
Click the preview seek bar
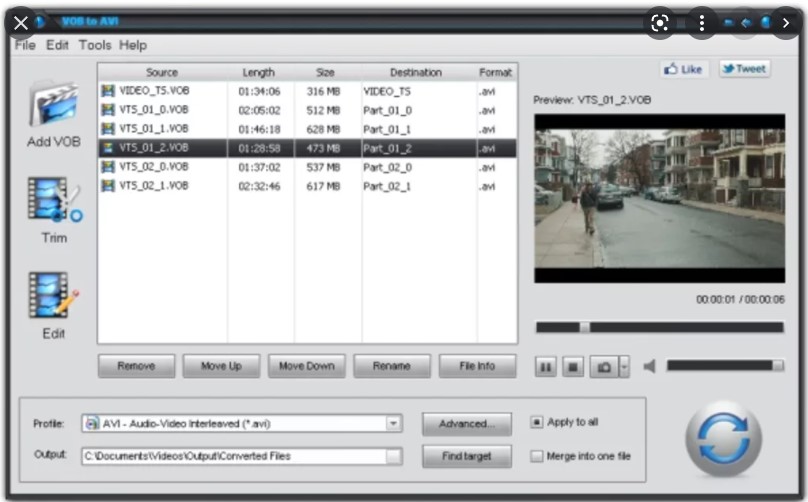tap(660, 327)
